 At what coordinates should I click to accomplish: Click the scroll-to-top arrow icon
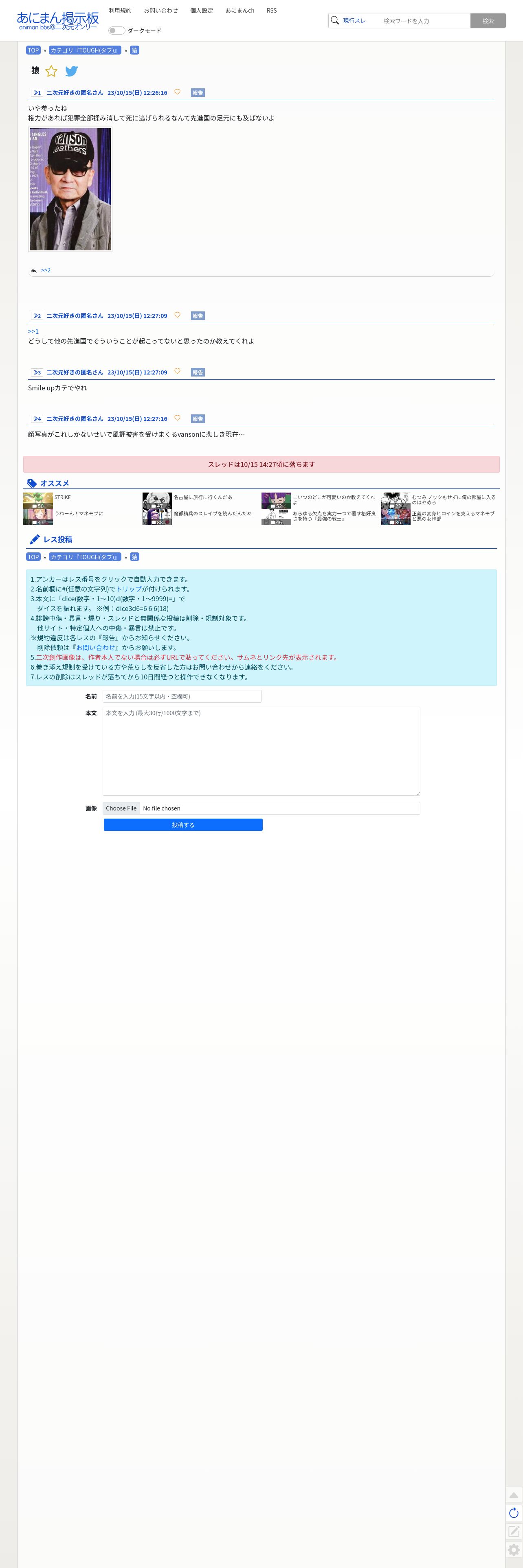pyautogui.click(x=514, y=1495)
